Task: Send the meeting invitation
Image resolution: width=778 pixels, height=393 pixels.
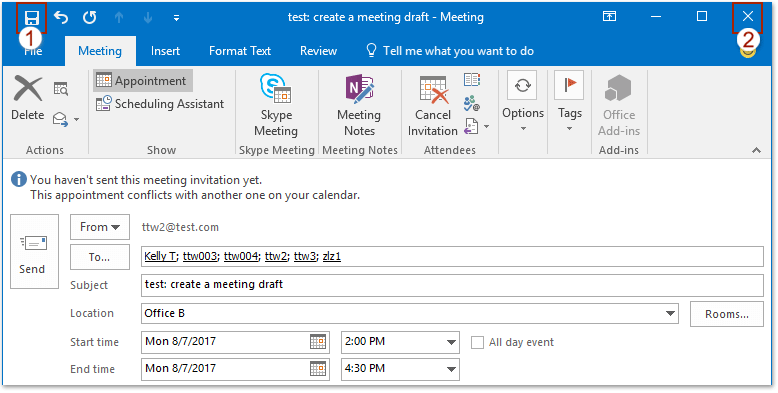Action: coord(34,251)
